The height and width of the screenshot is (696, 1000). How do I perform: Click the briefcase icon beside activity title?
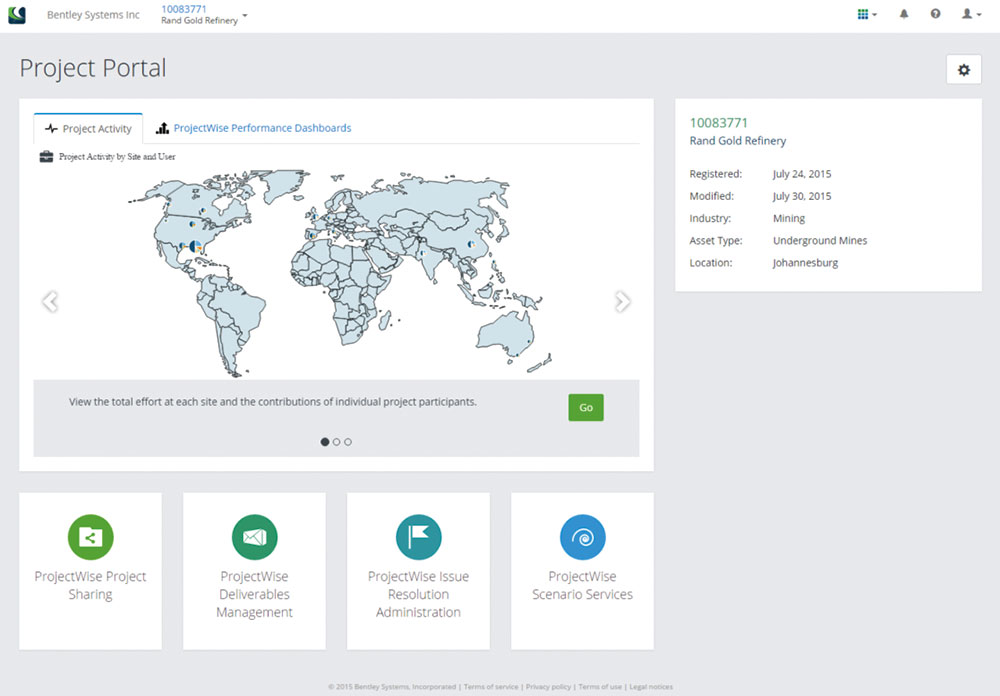(x=46, y=156)
